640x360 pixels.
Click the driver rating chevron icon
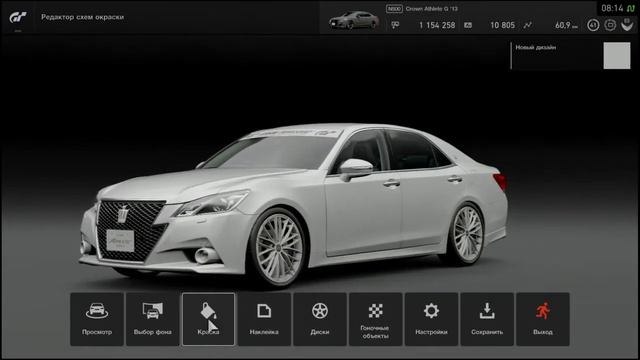627,24
